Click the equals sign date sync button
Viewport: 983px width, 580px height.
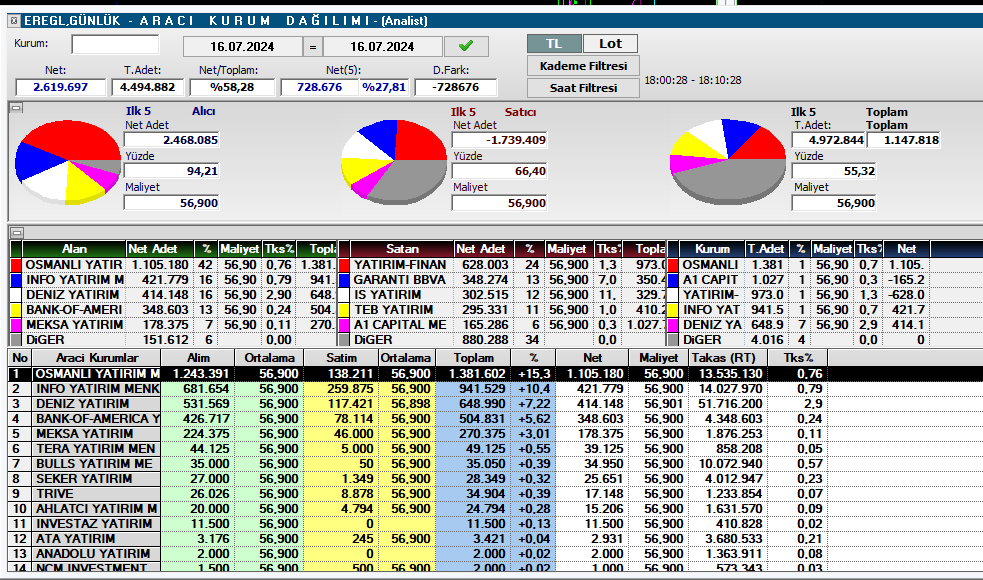point(312,47)
